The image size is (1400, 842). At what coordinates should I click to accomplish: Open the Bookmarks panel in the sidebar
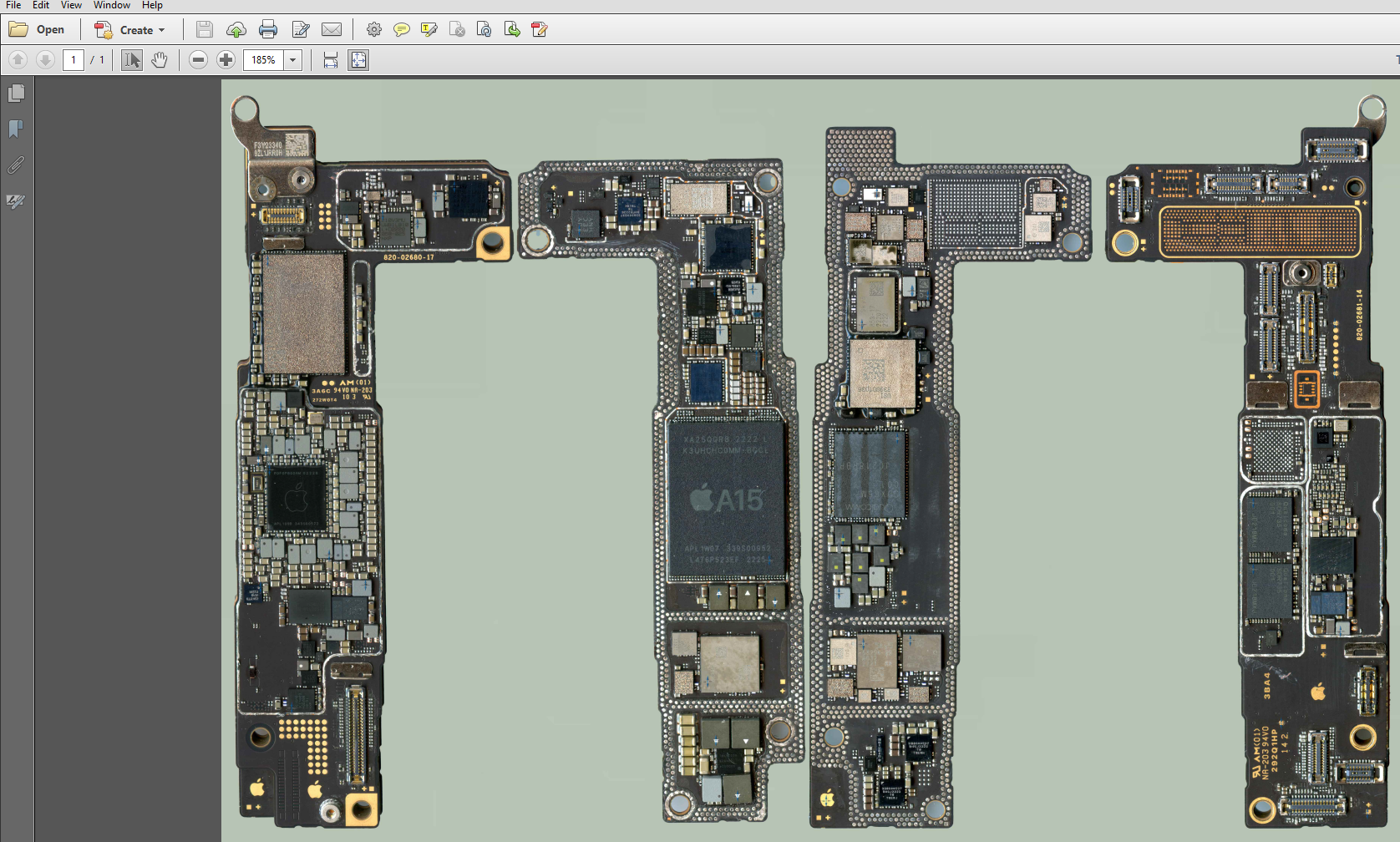(x=16, y=129)
